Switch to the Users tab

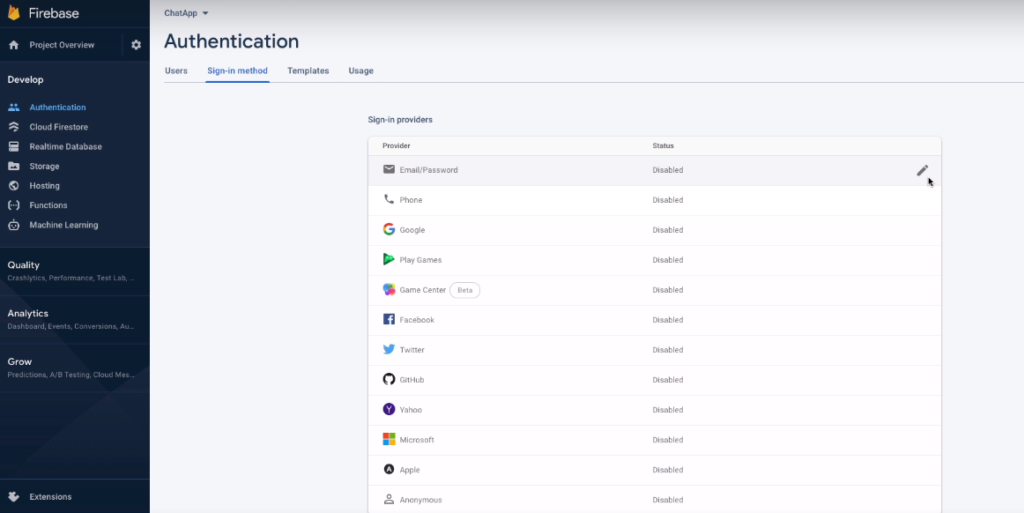click(x=176, y=71)
